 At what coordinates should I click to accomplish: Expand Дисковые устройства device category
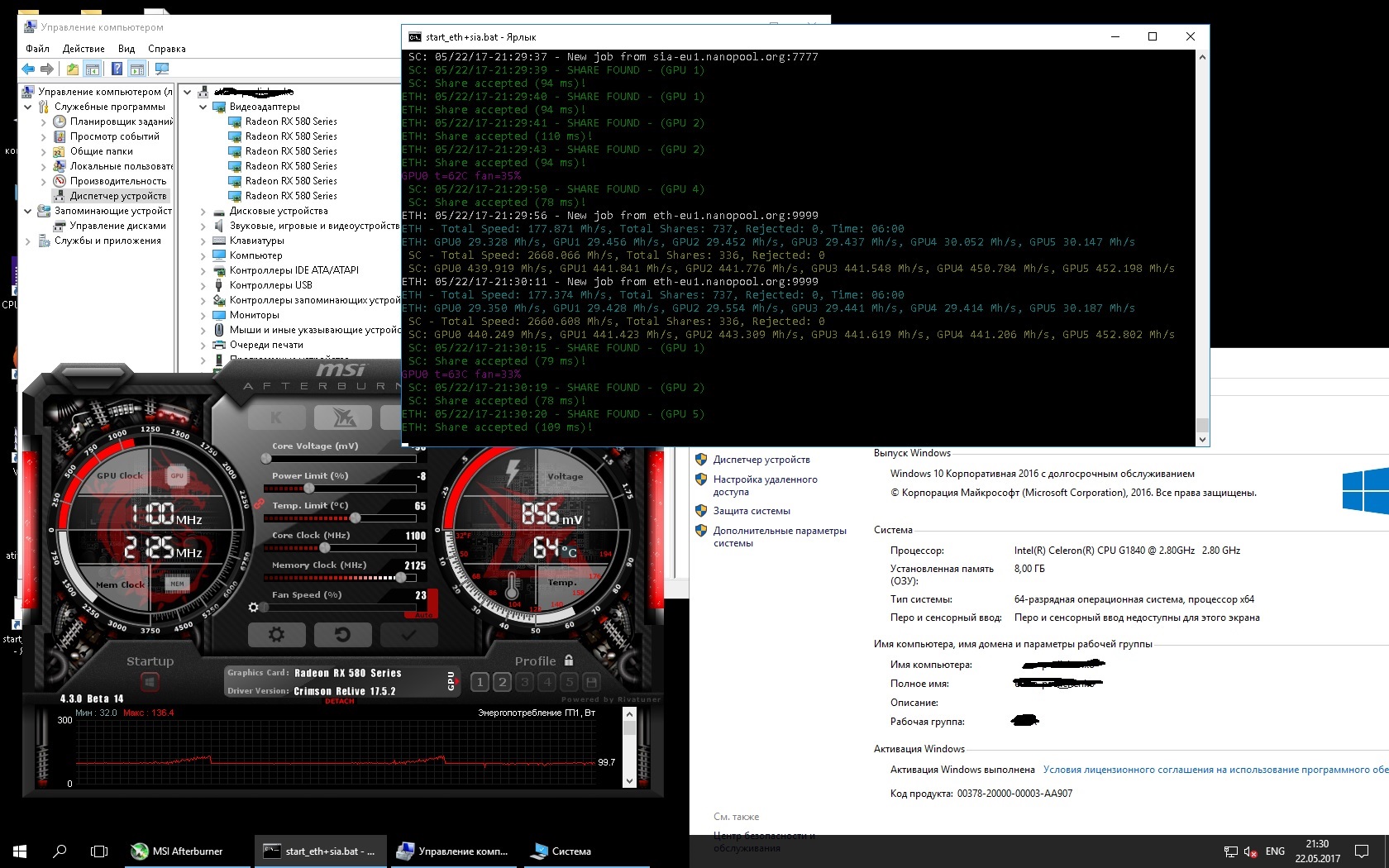(x=203, y=211)
